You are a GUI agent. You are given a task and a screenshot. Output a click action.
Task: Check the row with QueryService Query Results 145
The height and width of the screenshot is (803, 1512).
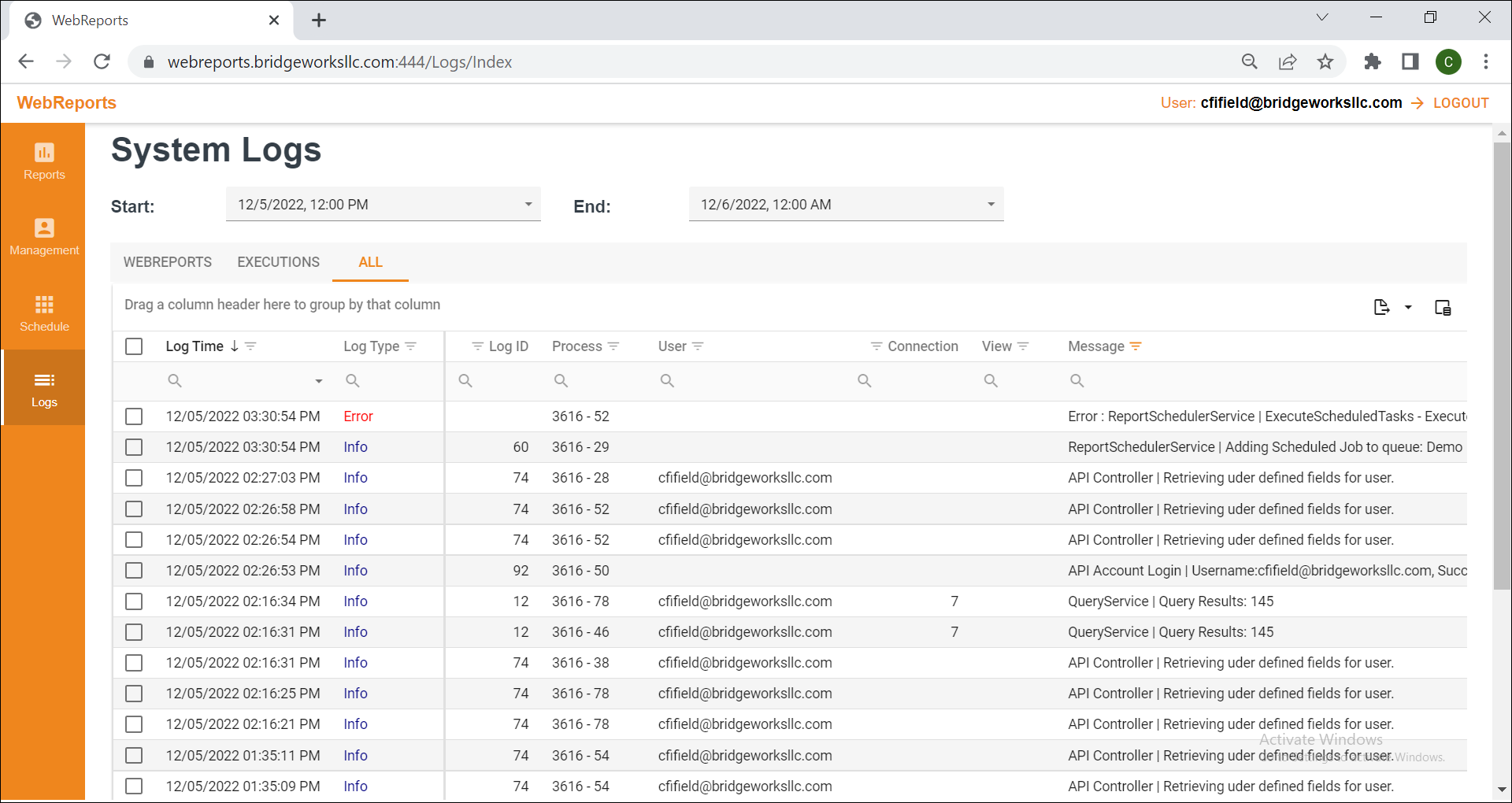coord(134,601)
